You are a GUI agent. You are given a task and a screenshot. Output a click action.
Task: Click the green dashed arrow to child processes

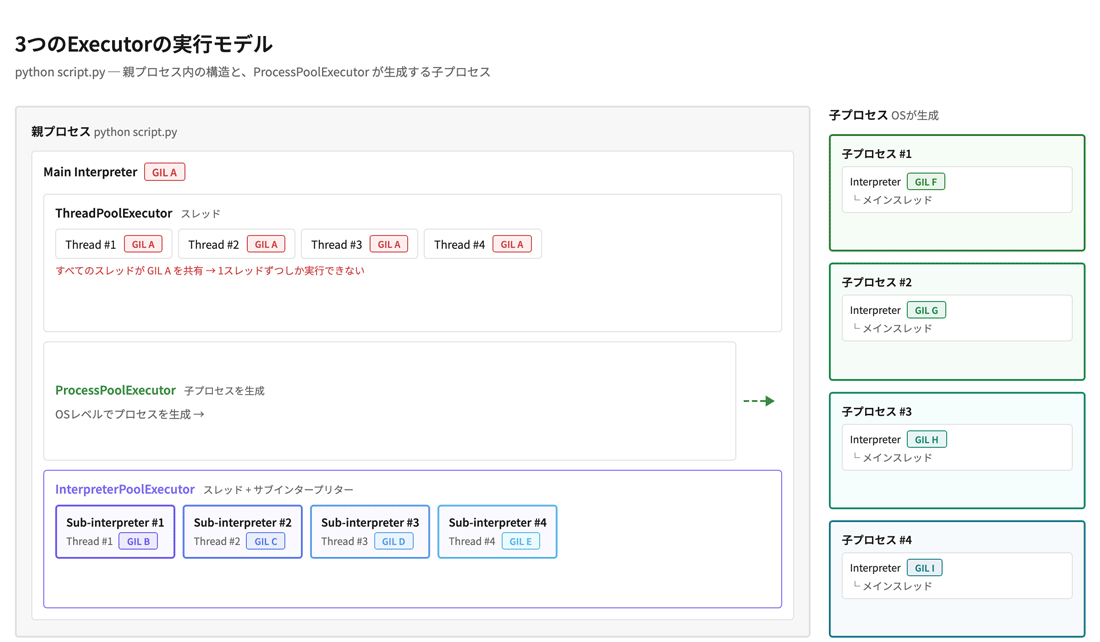[759, 401]
